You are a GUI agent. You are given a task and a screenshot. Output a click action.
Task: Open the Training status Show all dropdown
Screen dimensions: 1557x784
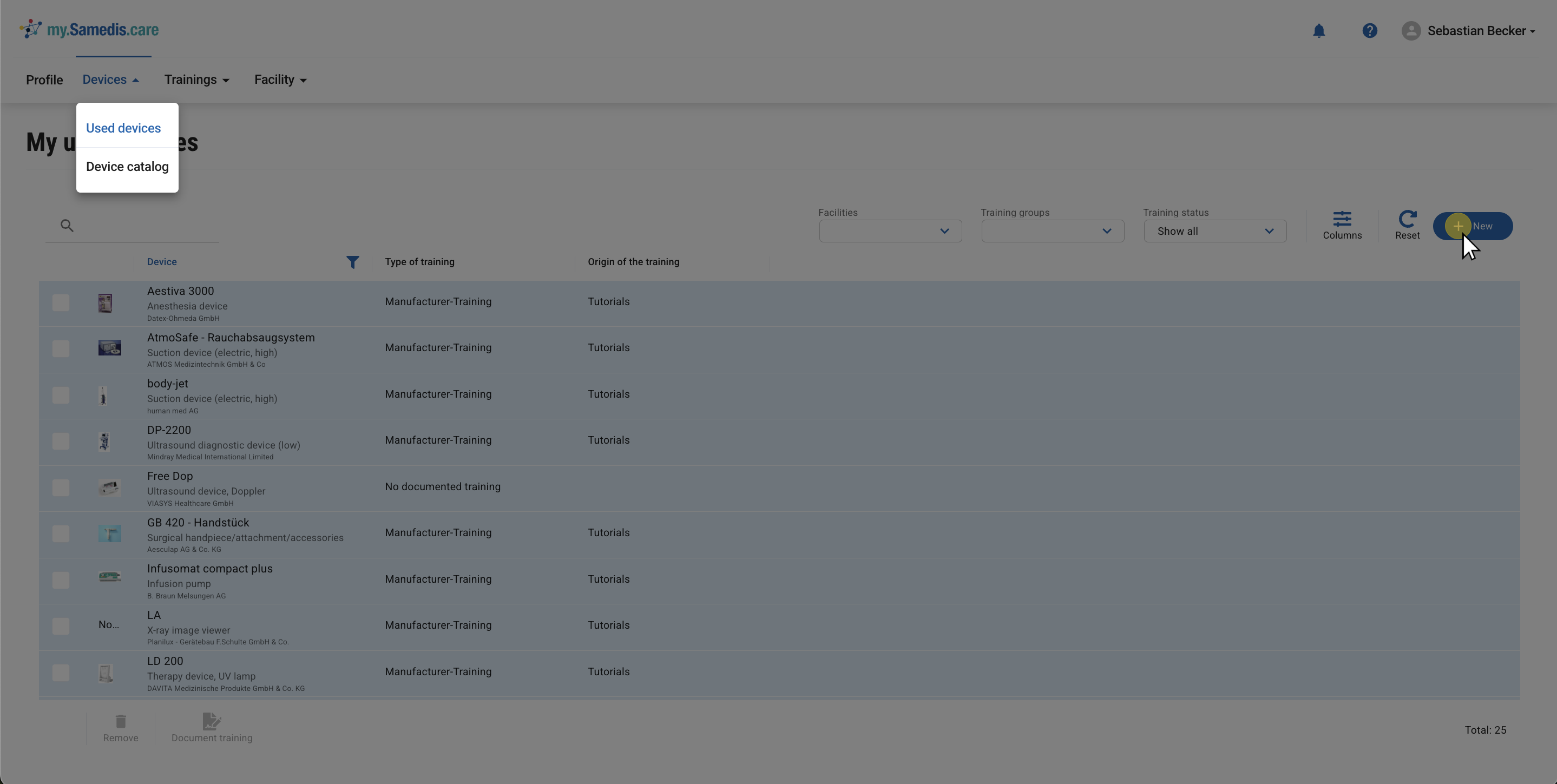tap(1214, 231)
